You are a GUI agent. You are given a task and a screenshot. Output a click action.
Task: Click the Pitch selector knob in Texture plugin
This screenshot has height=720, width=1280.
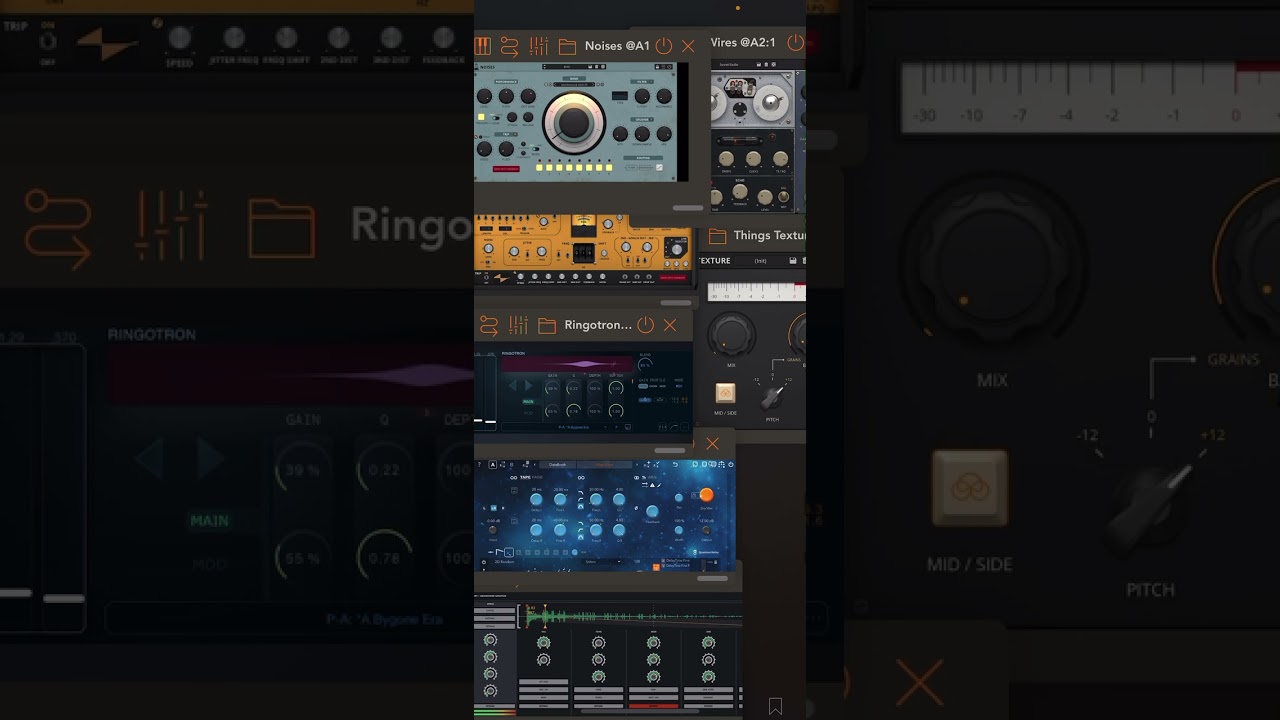click(x=771, y=398)
